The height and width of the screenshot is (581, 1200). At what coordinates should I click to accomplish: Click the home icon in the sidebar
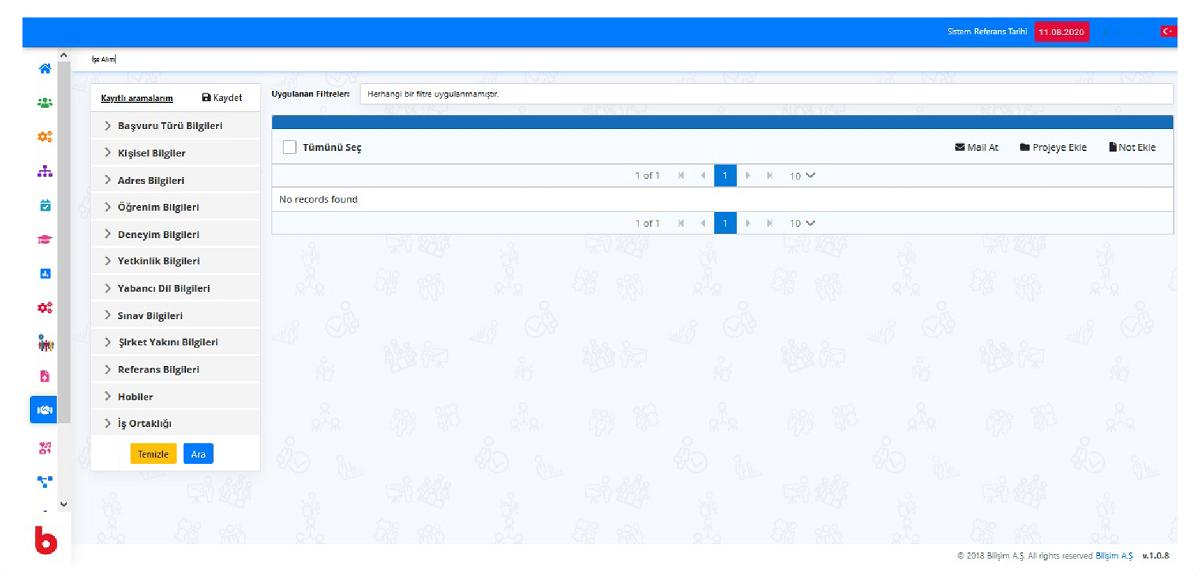pyautogui.click(x=44, y=69)
